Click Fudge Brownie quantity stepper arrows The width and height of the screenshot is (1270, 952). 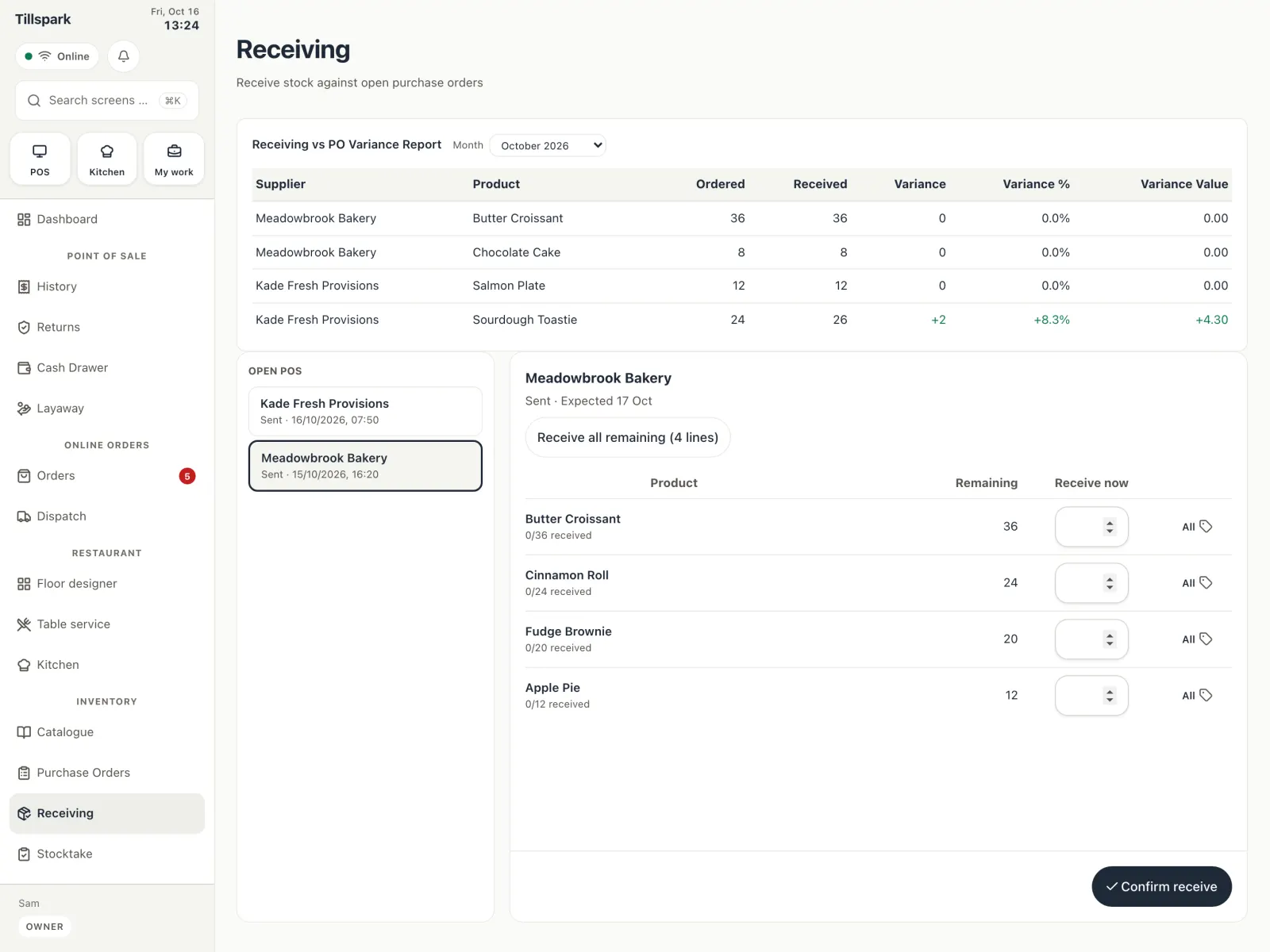[1110, 639]
